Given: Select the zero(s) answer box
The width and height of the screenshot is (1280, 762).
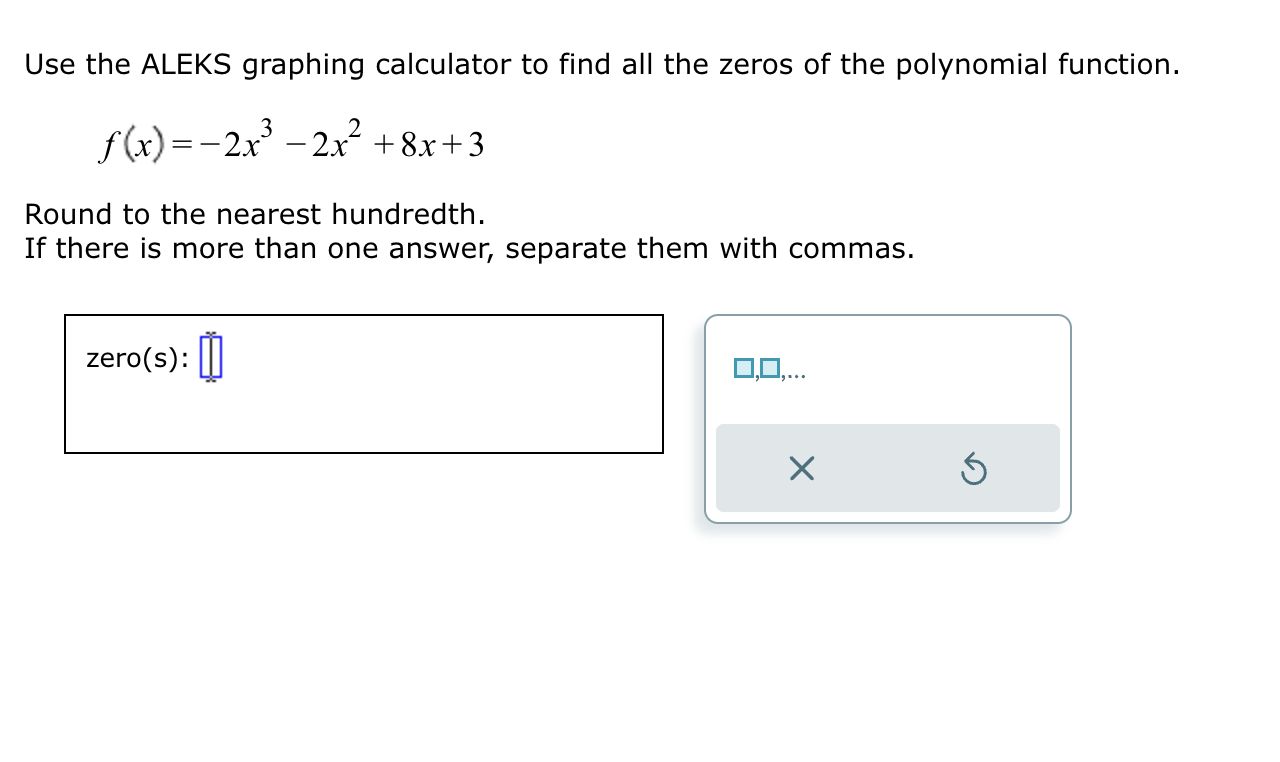Looking at the screenshot, I should click(363, 384).
